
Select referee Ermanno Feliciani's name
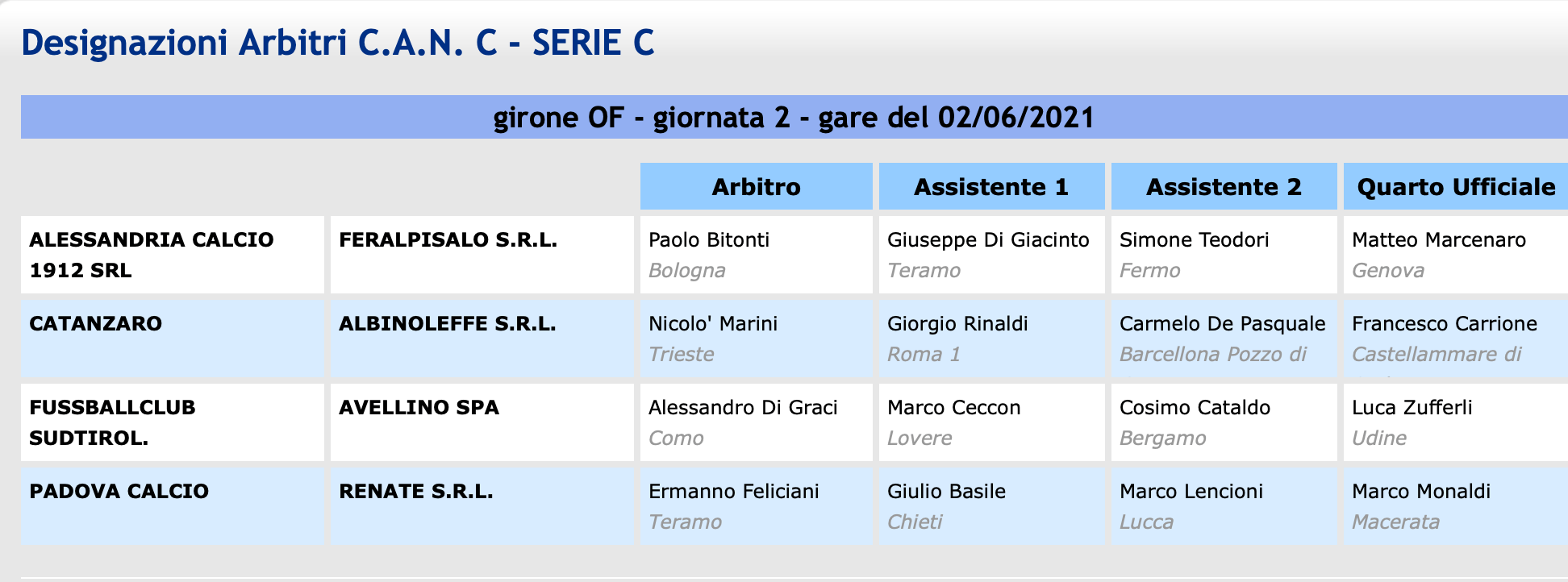pyautogui.click(x=733, y=492)
